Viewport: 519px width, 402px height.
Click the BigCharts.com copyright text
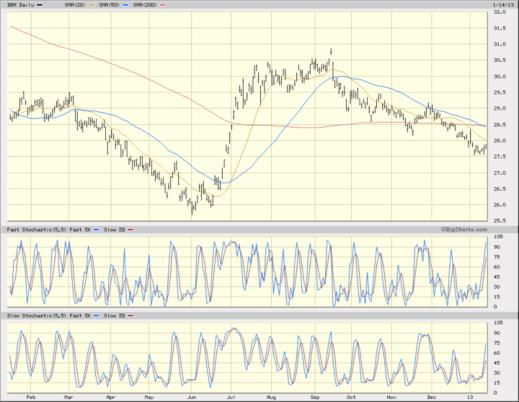[x=464, y=229]
